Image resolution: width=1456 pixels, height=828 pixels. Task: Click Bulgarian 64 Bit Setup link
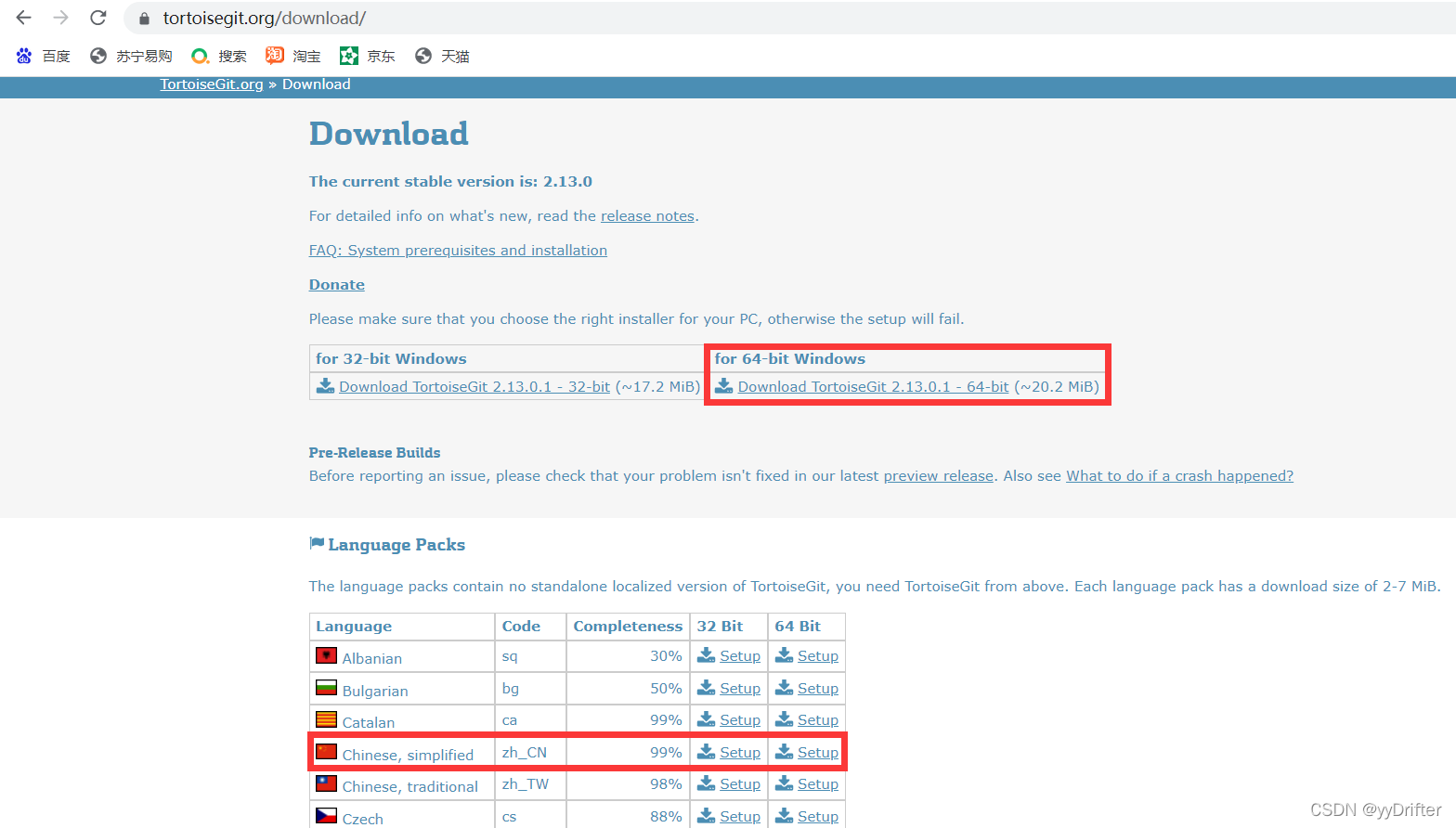(818, 689)
